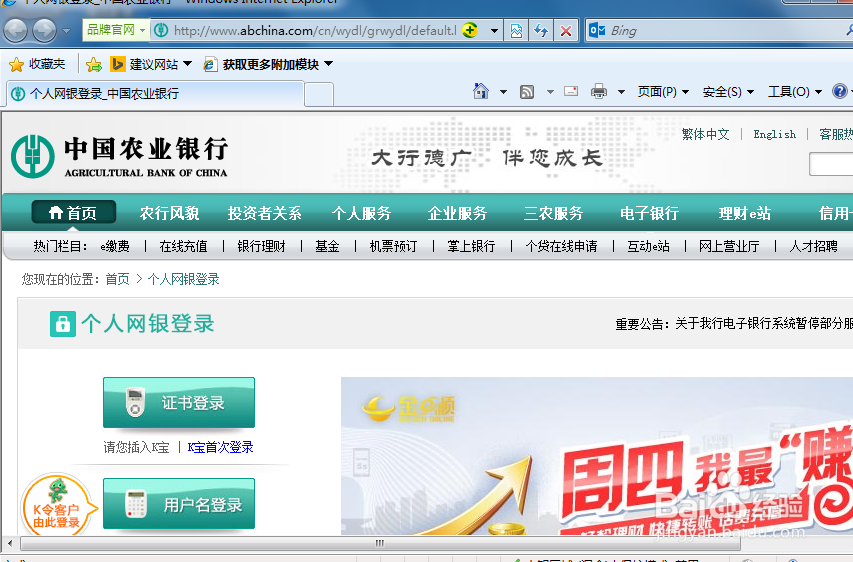Click the 机票预订 hot link

[x=393, y=246]
